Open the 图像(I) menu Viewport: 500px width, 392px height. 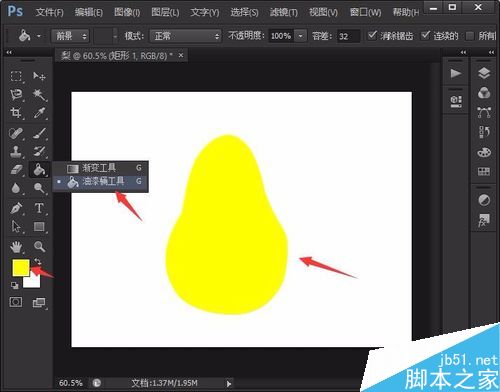click(x=127, y=12)
